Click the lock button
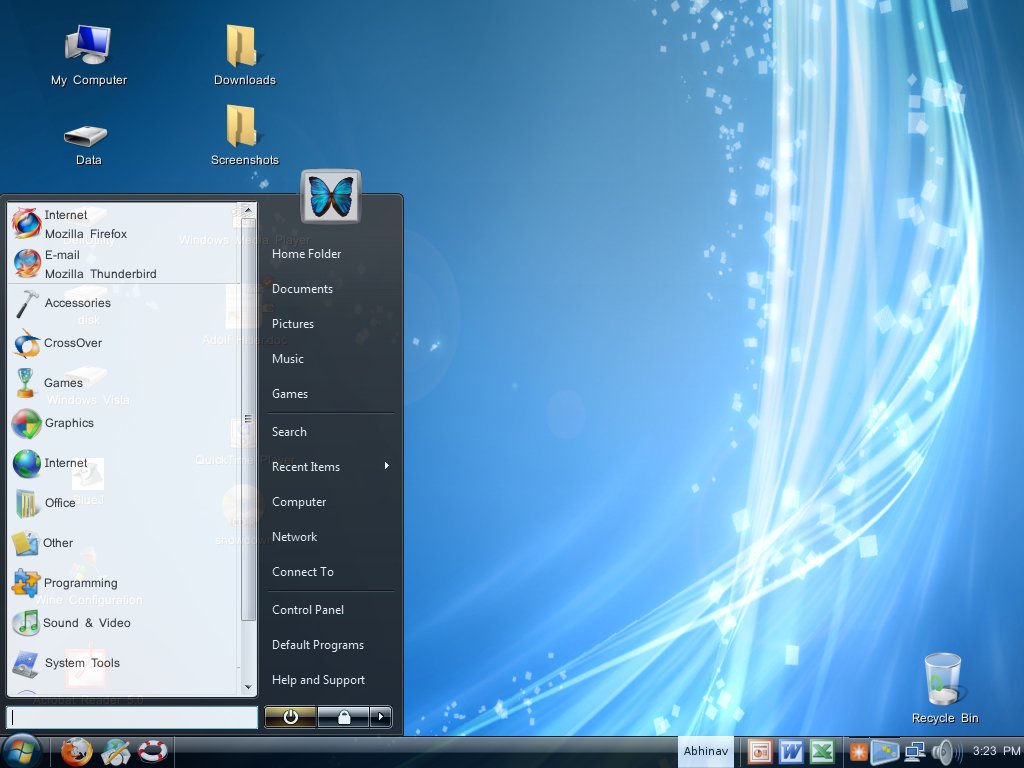This screenshot has height=768, width=1024. (344, 717)
